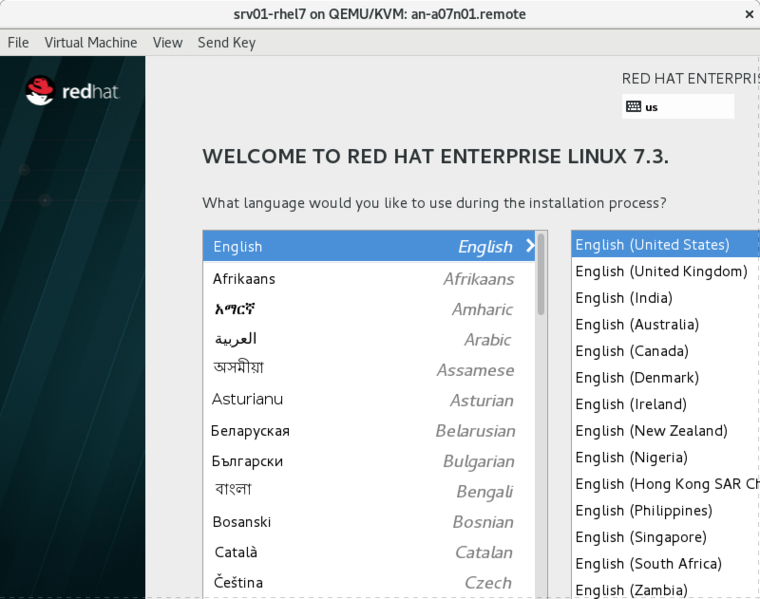Open the View menu
The image size is (760, 599).
pos(167,42)
